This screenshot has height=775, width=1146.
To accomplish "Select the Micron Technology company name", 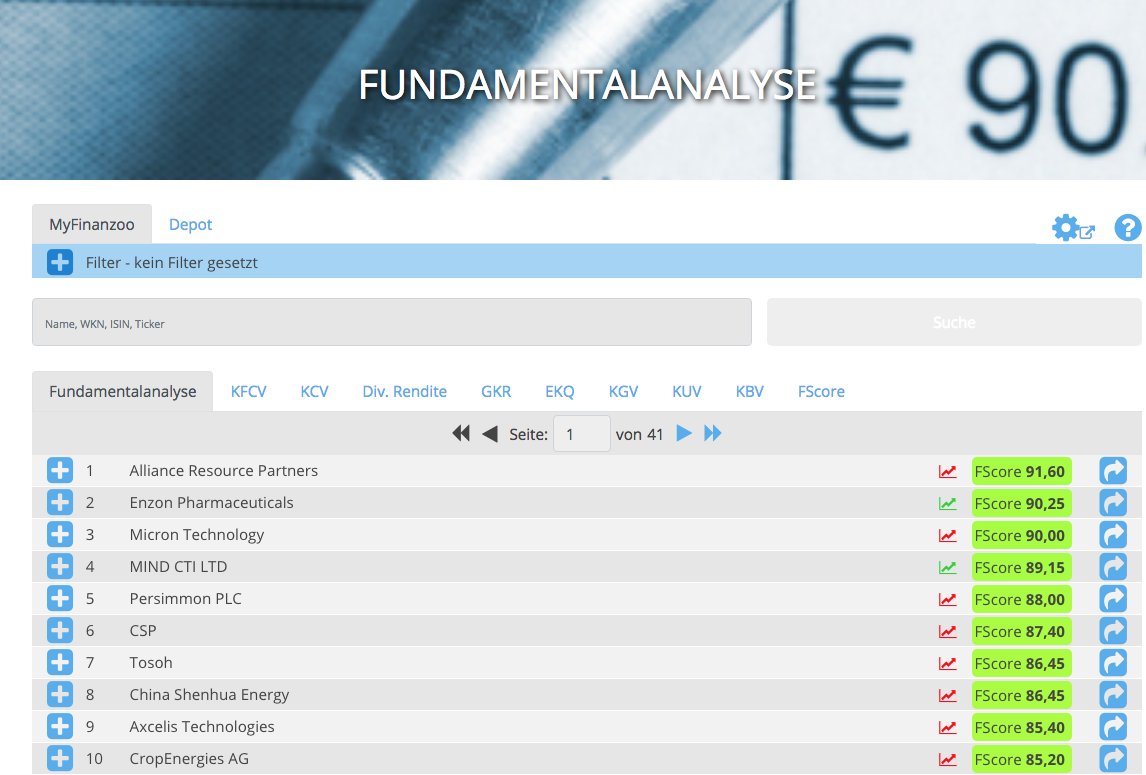I will point(197,534).
